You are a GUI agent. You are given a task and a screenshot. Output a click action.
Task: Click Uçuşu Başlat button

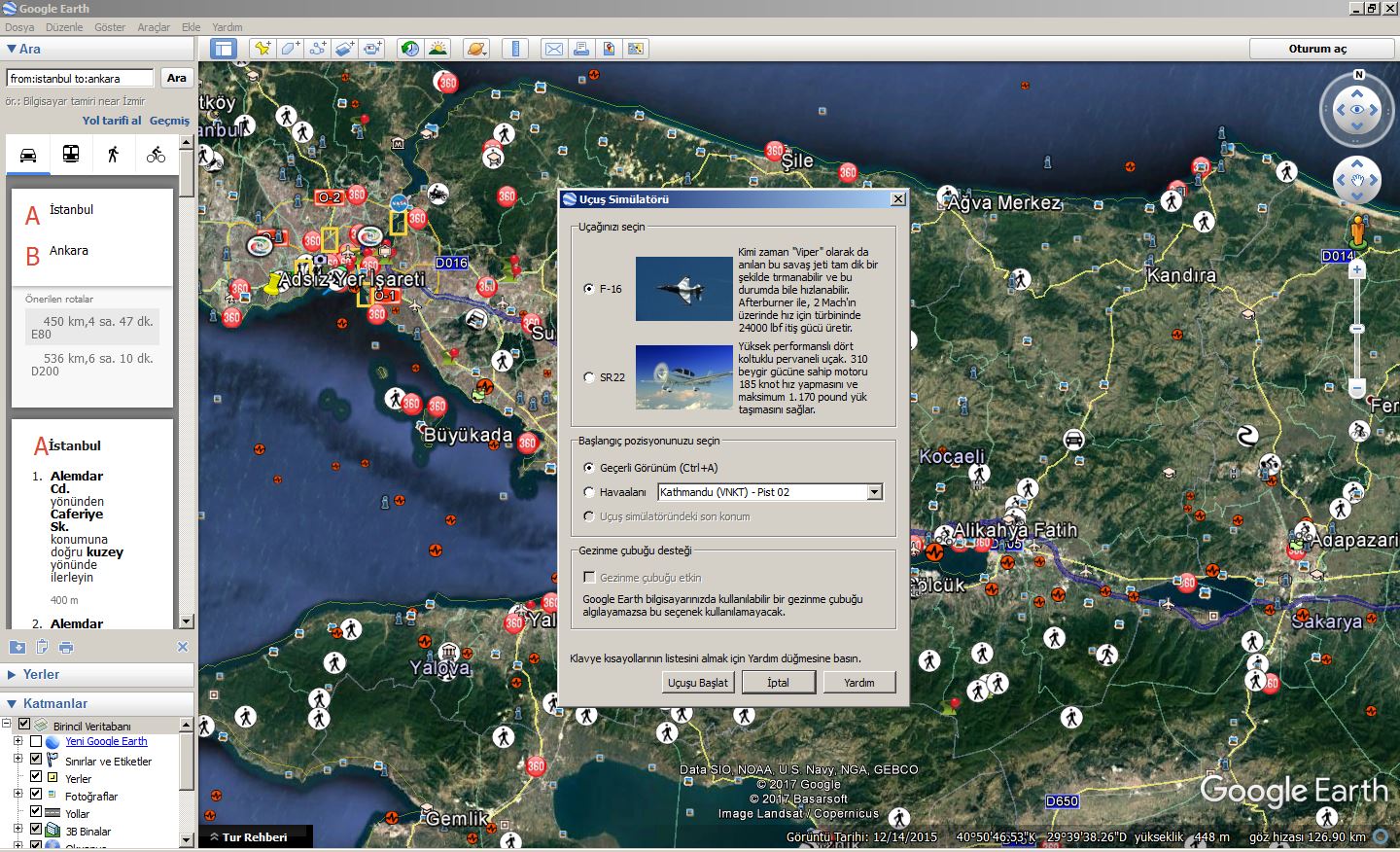point(697,683)
